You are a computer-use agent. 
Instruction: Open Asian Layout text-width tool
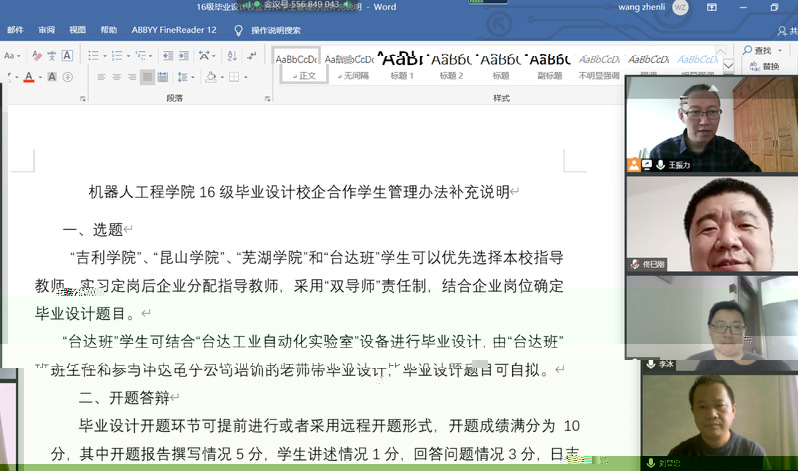204,56
